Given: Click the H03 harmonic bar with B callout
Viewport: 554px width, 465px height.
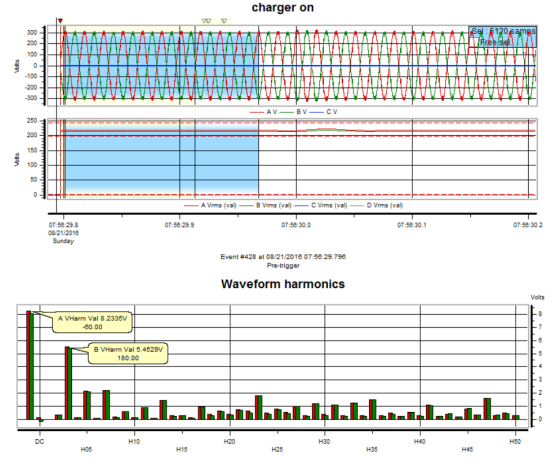Looking at the screenshot, I should [69, 383].
